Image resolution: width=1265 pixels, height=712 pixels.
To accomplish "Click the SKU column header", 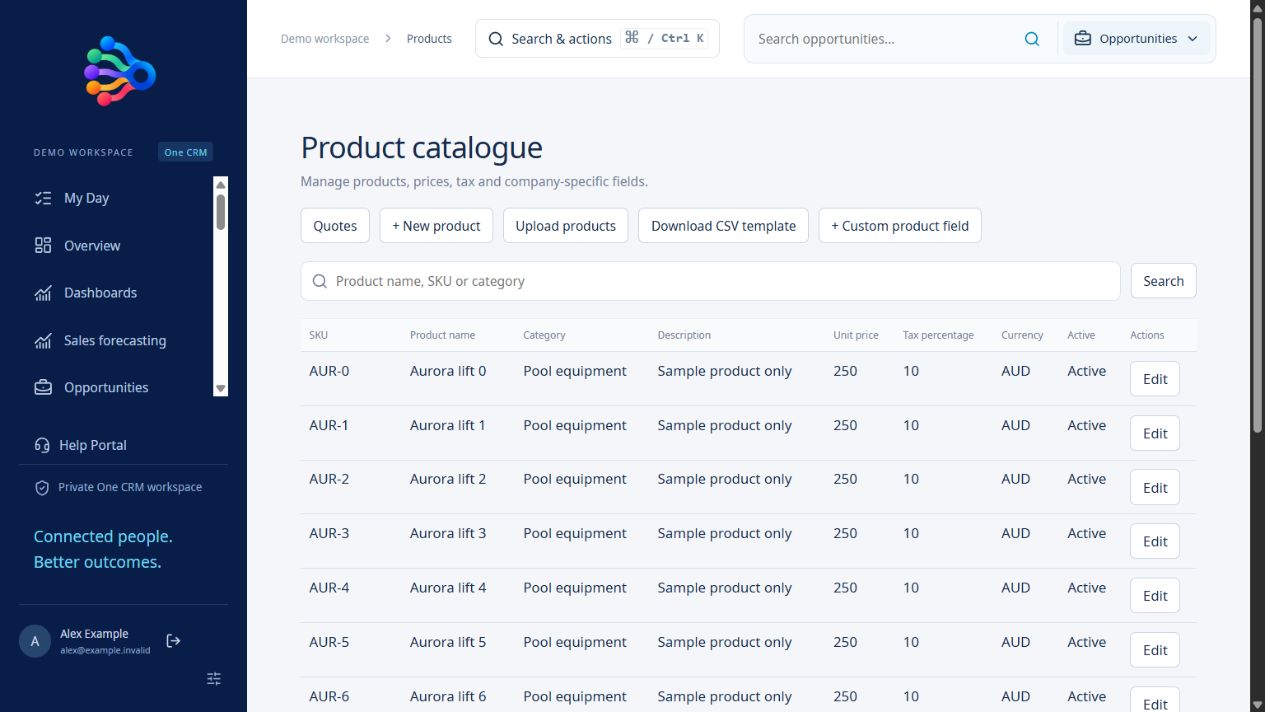I will [318, 335].
